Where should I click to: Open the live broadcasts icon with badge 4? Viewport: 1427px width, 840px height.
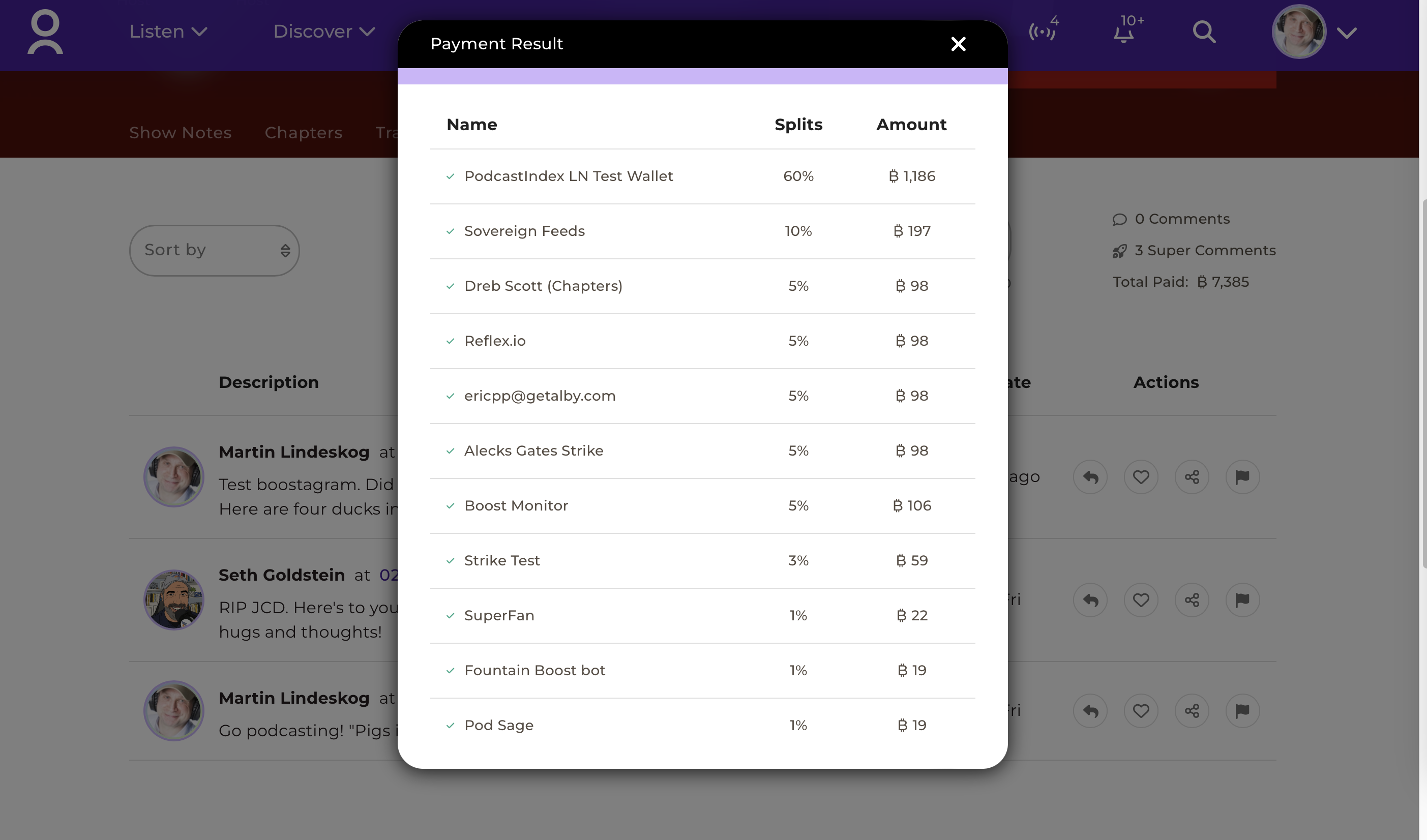(1044, 29)
